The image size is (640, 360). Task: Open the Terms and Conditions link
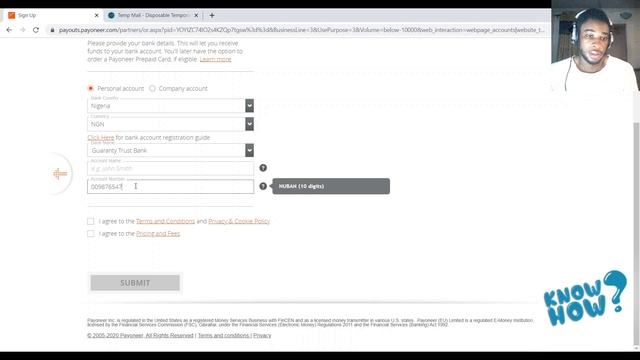pyautogui.click(x=165, y=221)
